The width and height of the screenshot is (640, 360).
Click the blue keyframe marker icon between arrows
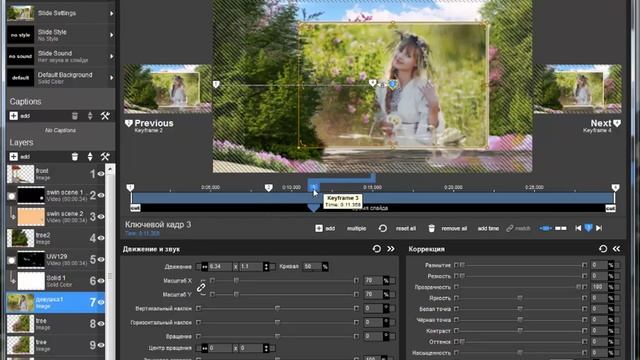click(x=588, y=228)
